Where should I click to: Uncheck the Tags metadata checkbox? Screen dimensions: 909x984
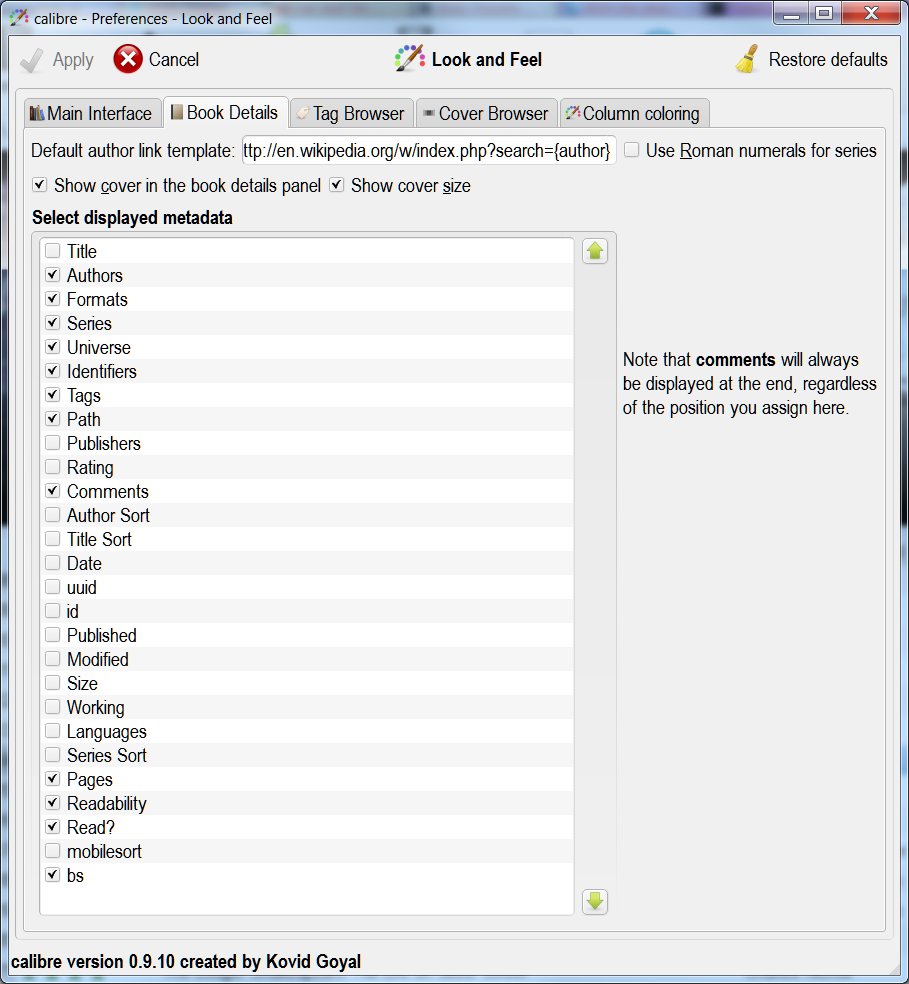coord(53,395)
